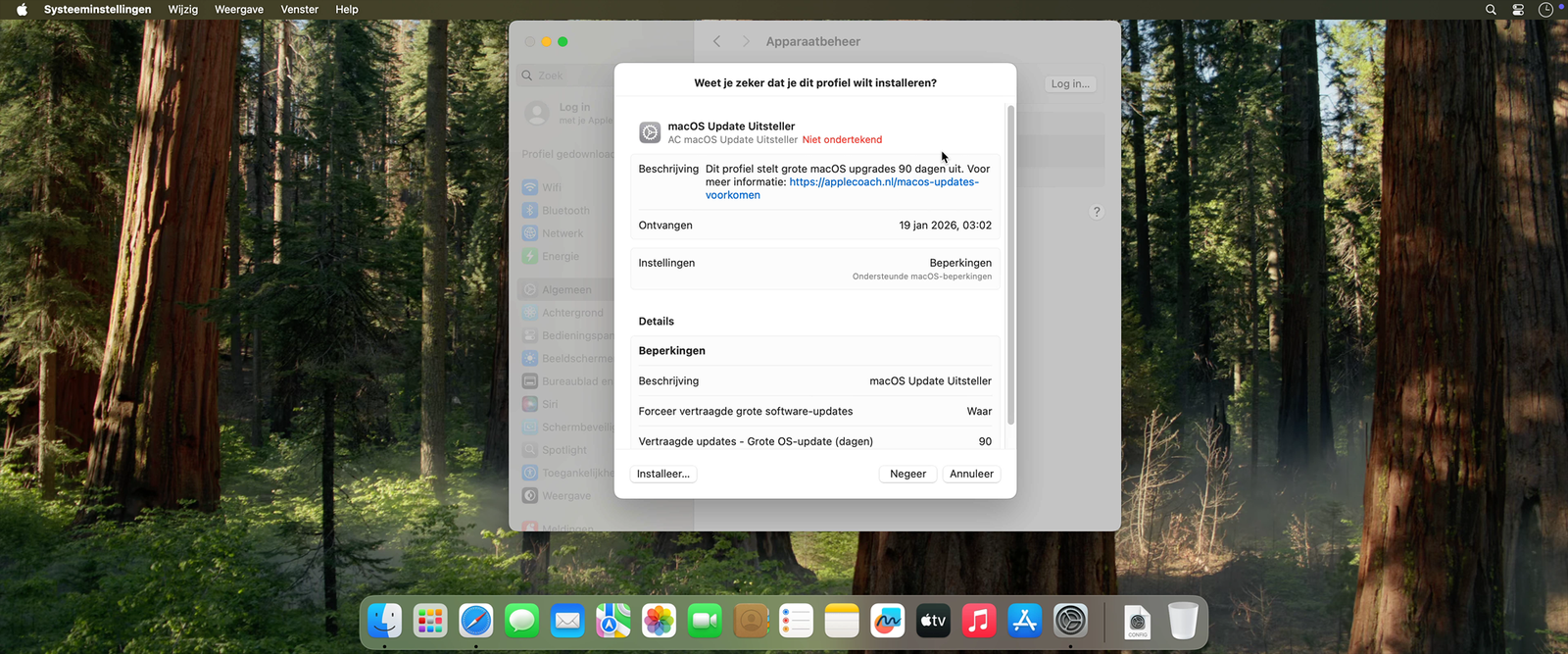Click the Log in... button in the background window
Screen dimensions: 1568x654
click(x=1070, y=84)
